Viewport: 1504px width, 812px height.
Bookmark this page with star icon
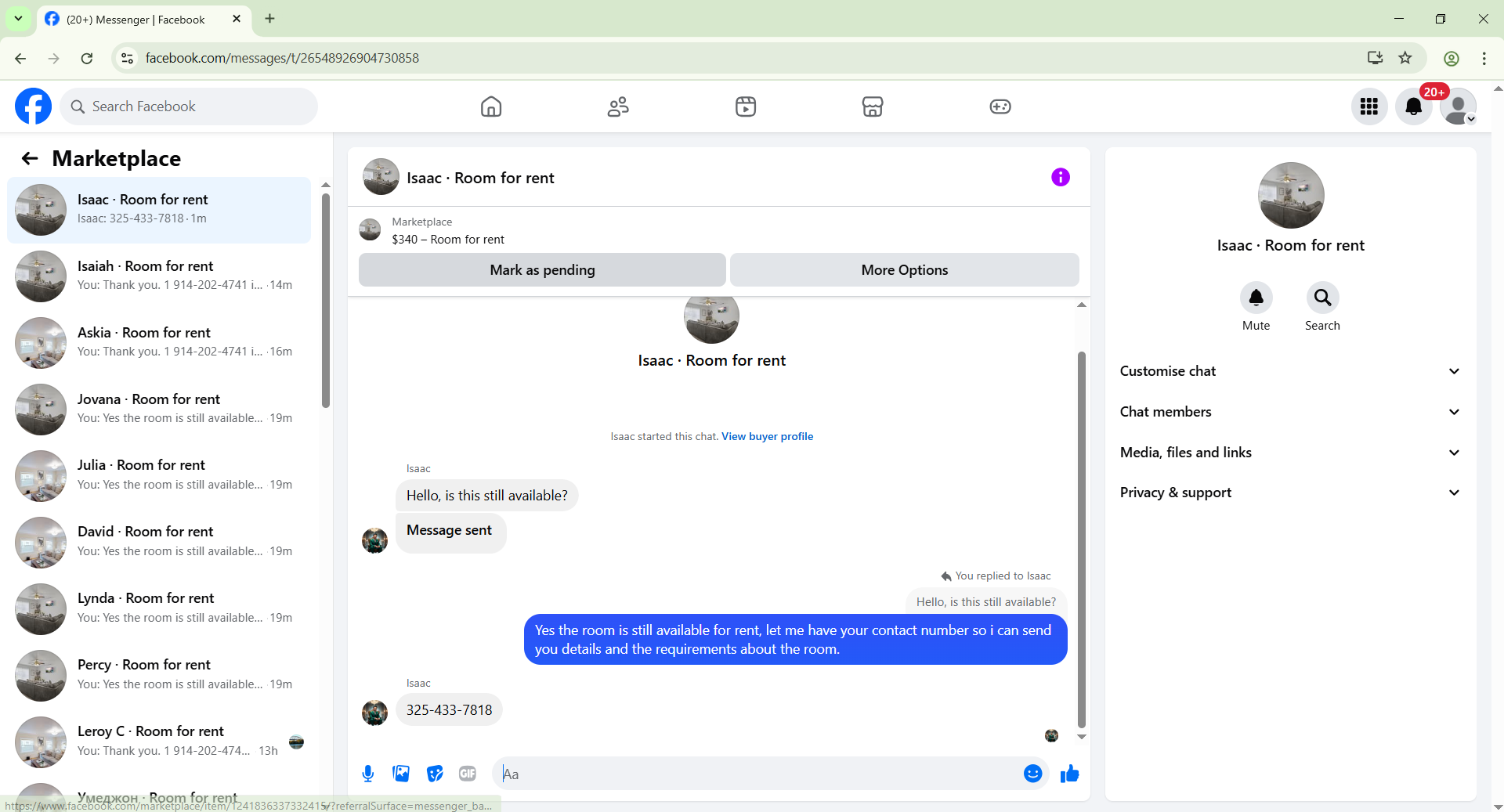tap(1405, 58)
